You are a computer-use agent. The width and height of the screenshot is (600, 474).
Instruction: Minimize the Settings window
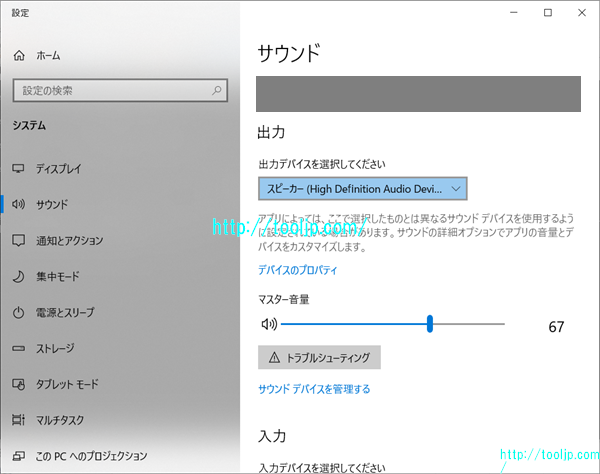514,13
